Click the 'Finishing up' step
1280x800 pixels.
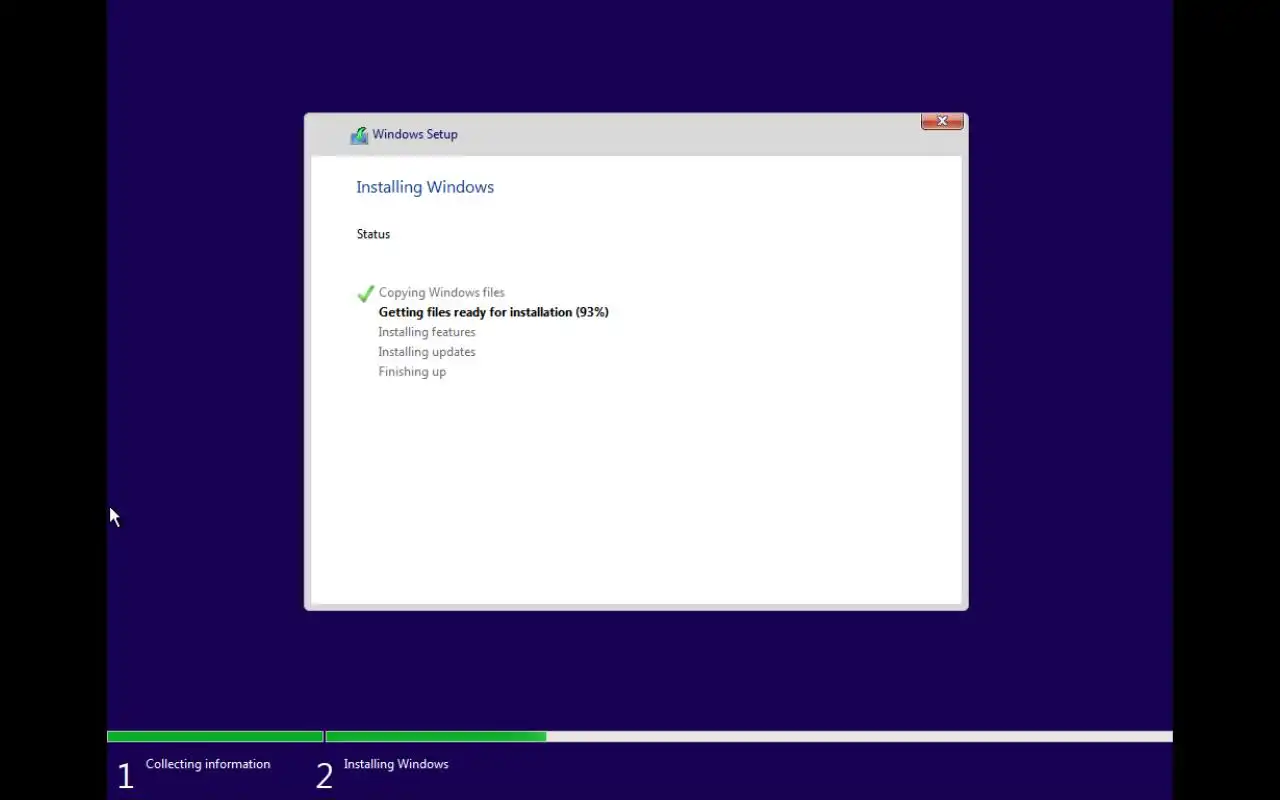[x=412, y=372]
